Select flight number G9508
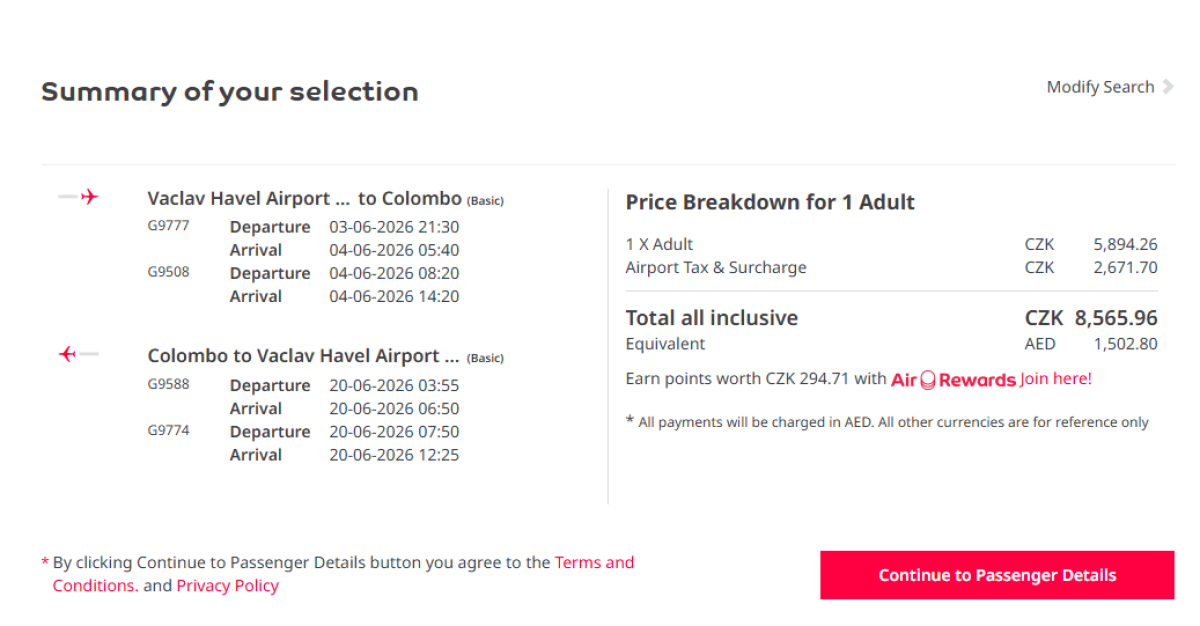The height and width of the screenshot is (626, 1200). [x=168, y=272]
